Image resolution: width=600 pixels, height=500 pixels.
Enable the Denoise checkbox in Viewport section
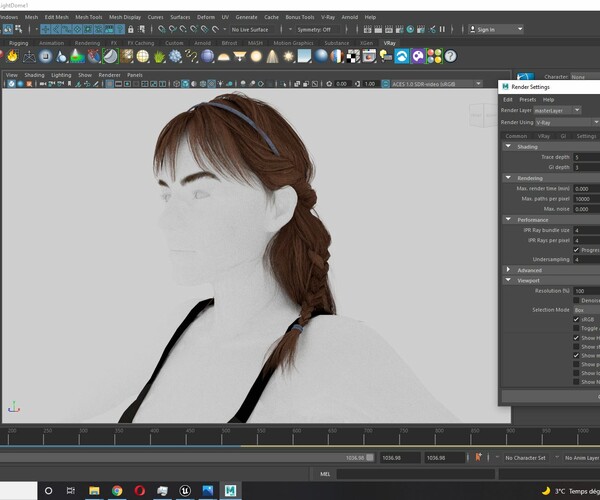click(576, 300)
